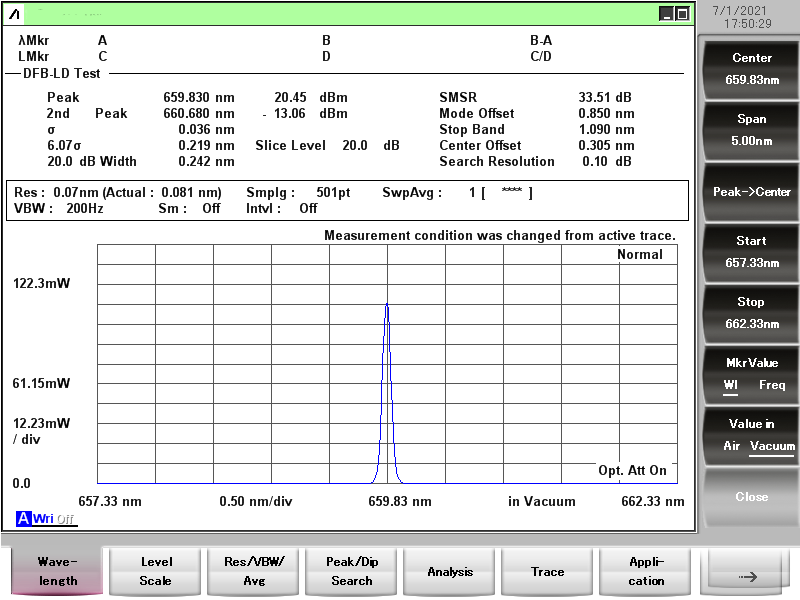This screenshot has width=800, height=600.
Task: Click the blue spectrum peak on graph
Action: [x=387, y=304]
